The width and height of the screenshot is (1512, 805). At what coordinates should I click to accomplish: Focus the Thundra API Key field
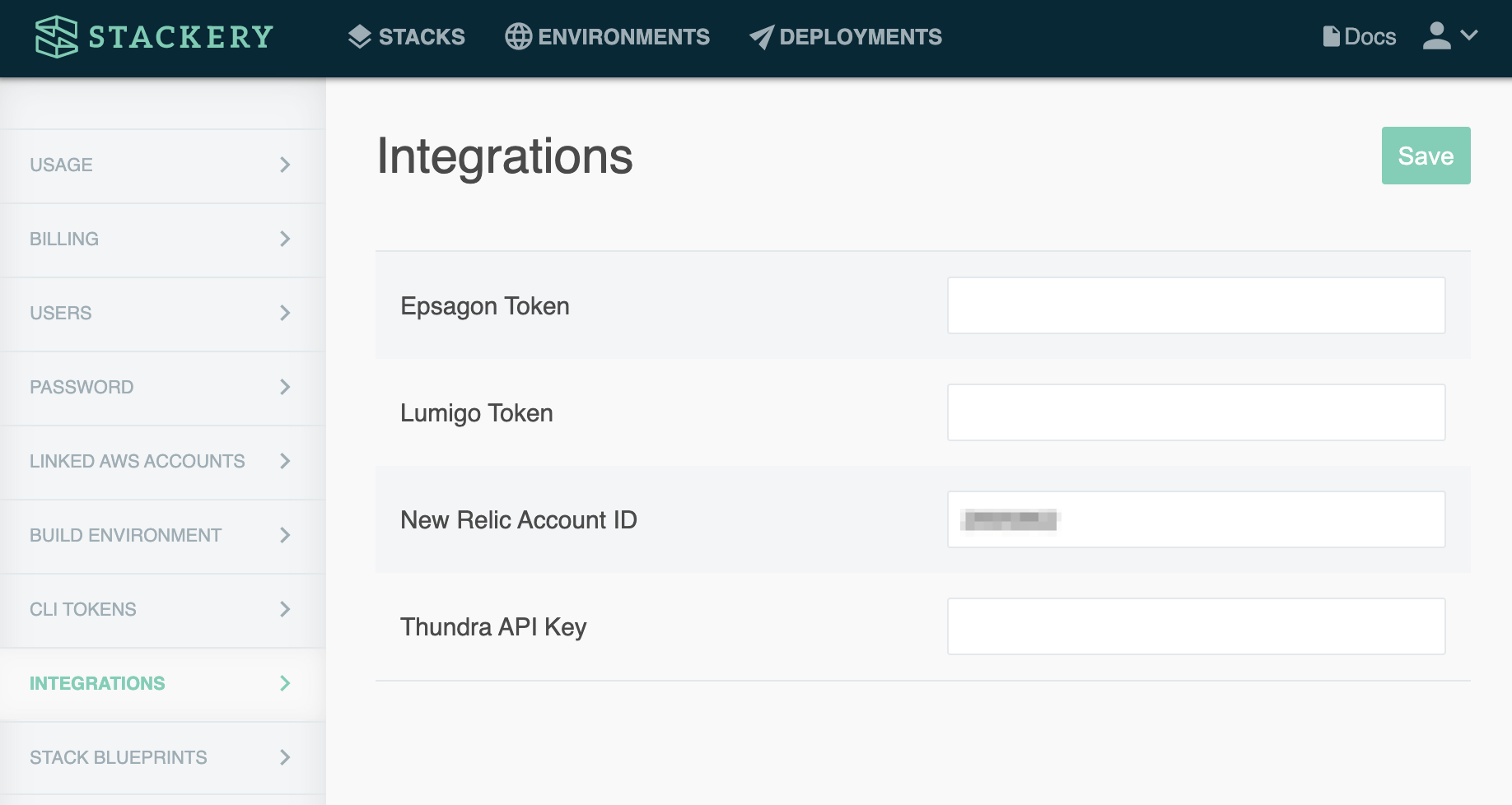click(x=1196, y=626)
